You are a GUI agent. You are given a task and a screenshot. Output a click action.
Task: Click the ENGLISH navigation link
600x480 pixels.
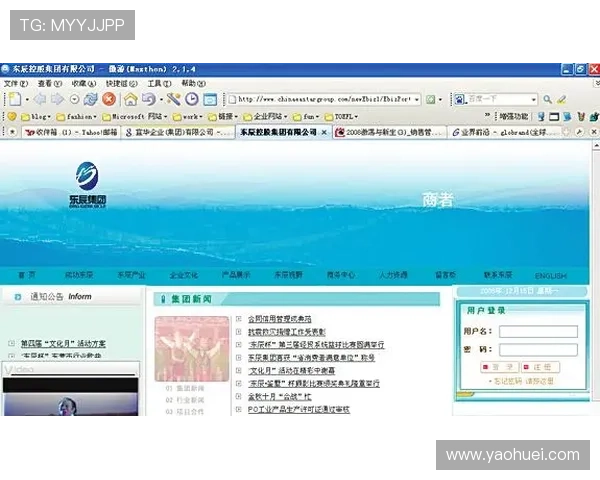point(551,276)
